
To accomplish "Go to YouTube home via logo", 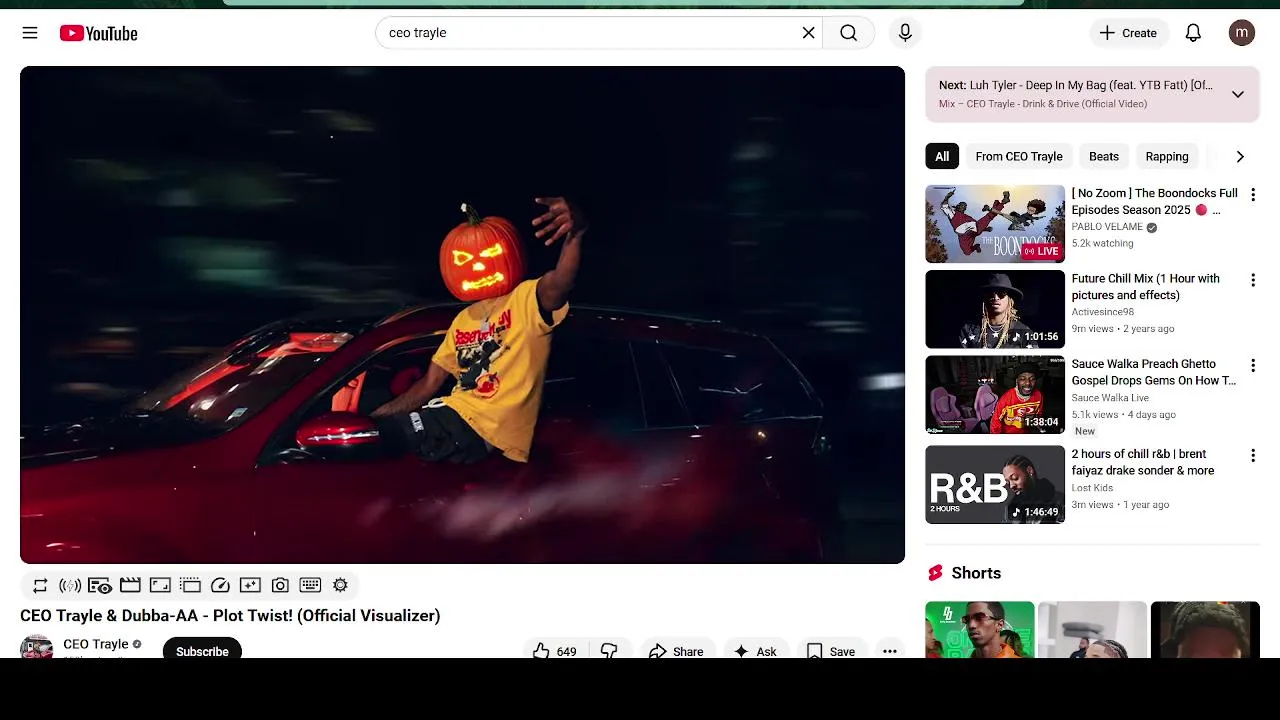I will tap(98, 33).
